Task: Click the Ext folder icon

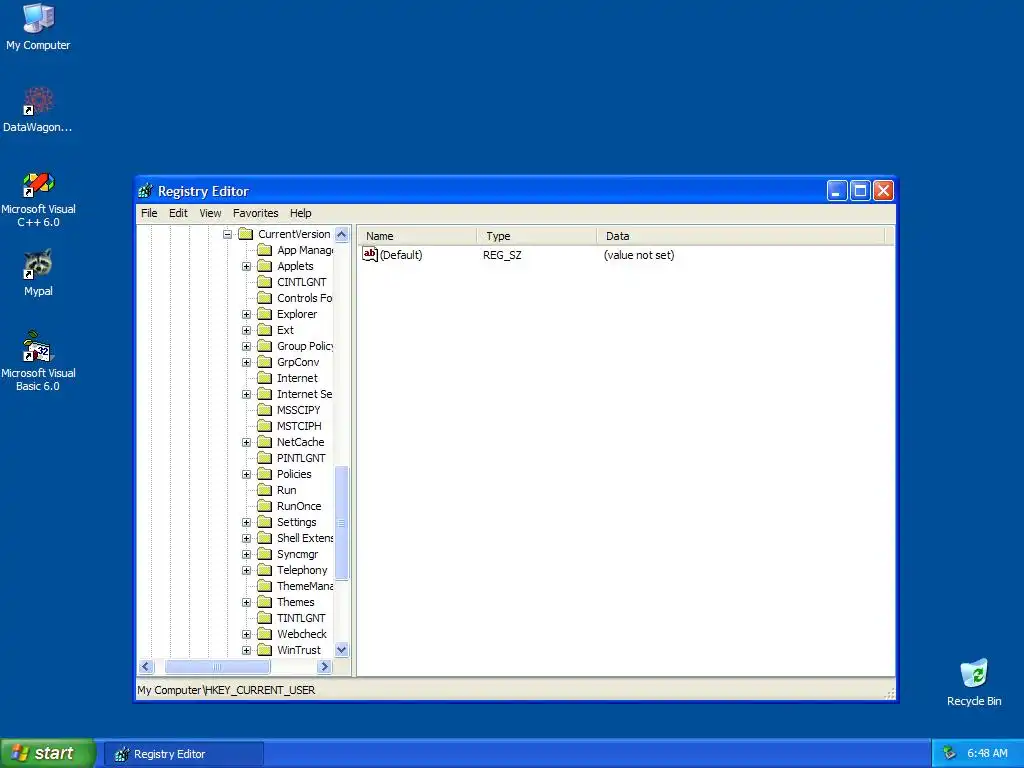Action: (x=264, y=330)
